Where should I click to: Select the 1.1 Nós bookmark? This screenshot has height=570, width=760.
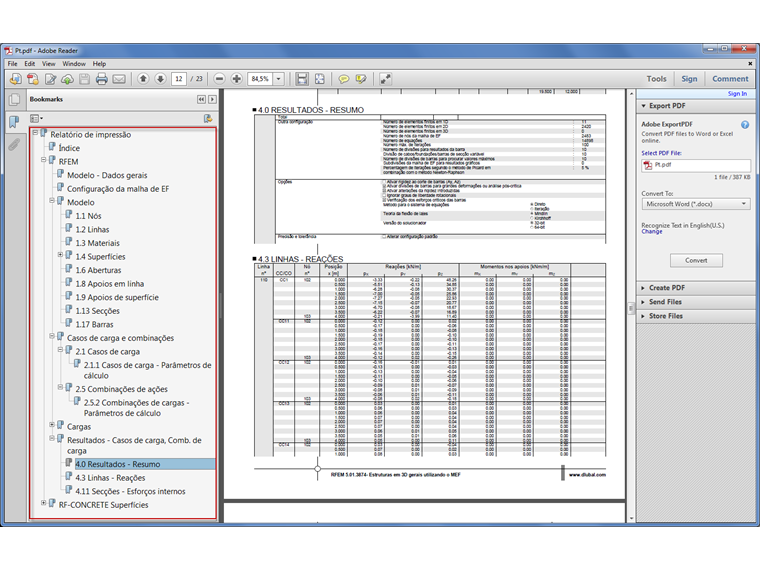[x=88, y=216]
